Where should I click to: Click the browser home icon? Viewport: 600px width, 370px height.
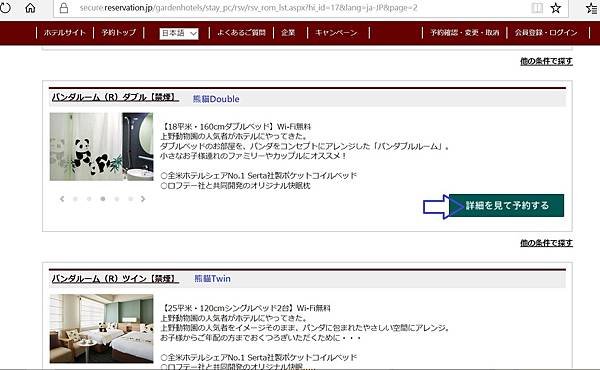30,8
